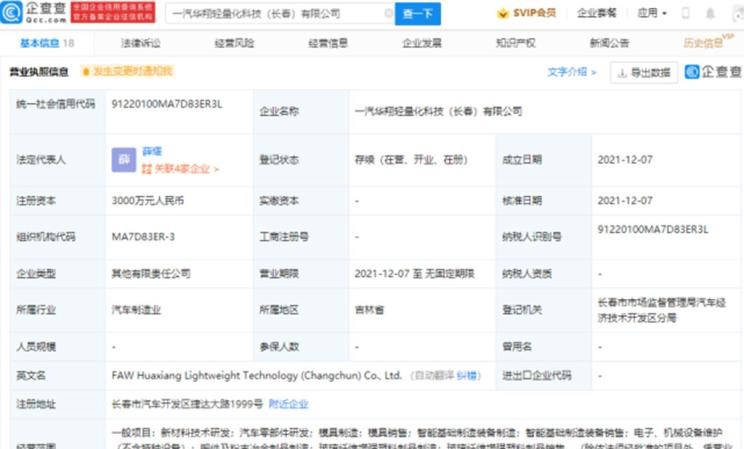Click the 汽车制造业 industry value
This screenshot has height=449, width=744.
pyautogui.click(x=136, y=310)
